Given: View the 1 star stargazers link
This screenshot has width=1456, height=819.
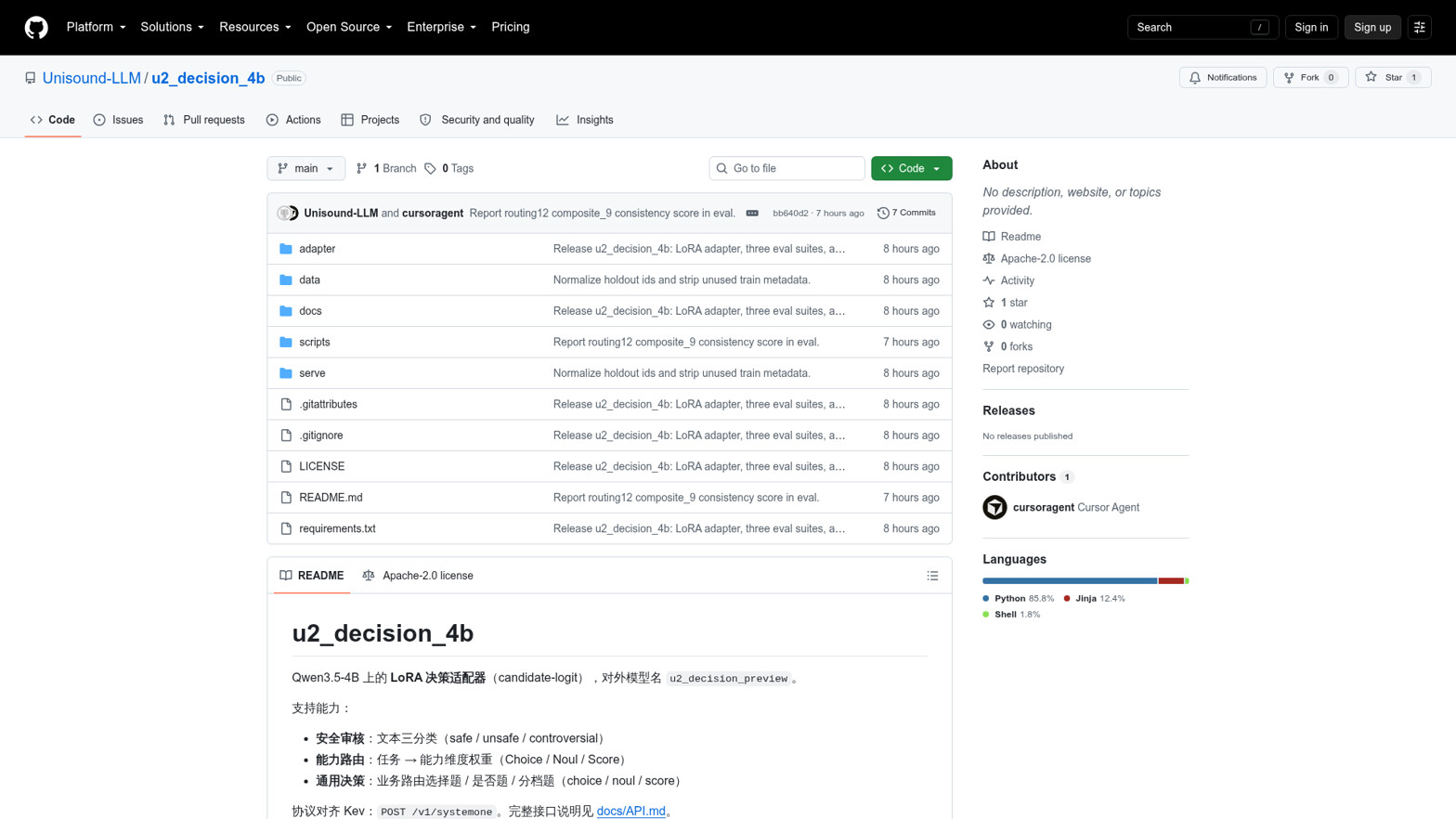Looking at the screenshot, I should (1005, 303).
